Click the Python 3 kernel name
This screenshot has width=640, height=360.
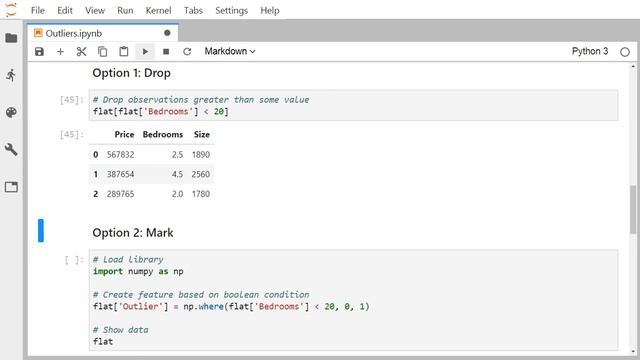pyautogui.click(x=590, y=51)
